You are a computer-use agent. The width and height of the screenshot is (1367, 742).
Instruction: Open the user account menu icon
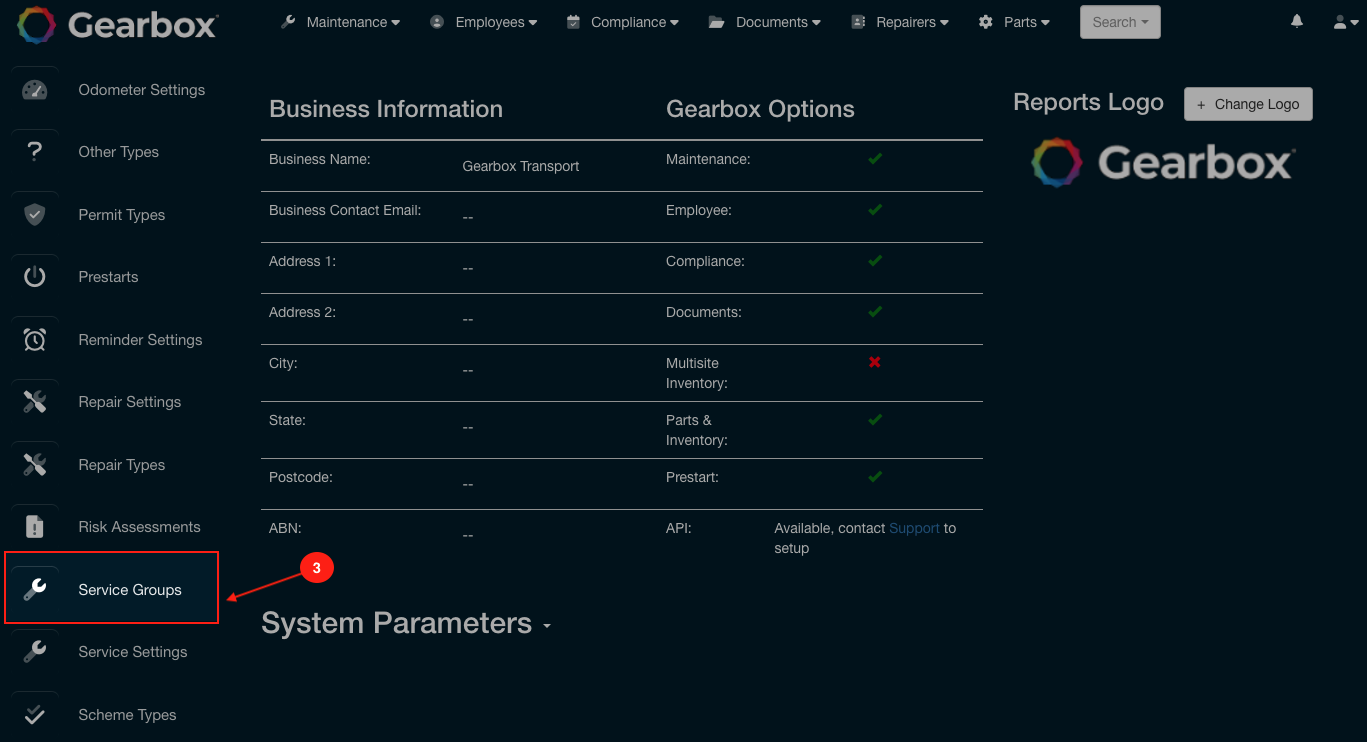[x=1346, y=21]
